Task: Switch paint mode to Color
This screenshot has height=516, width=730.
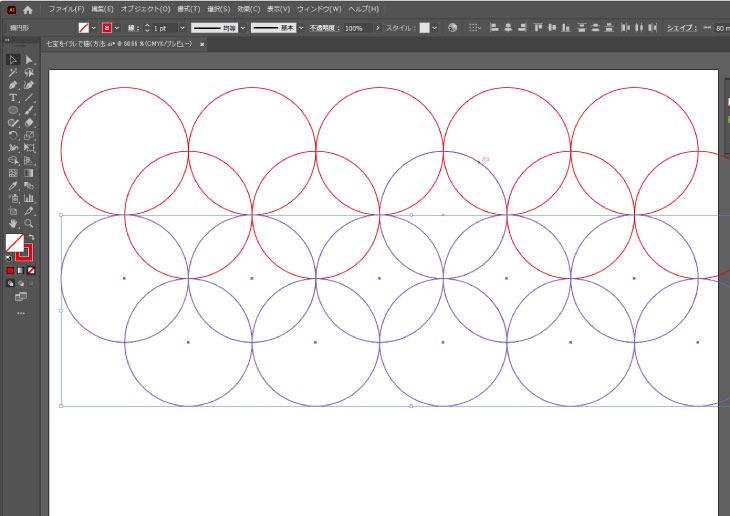Action: coord(11,270)
